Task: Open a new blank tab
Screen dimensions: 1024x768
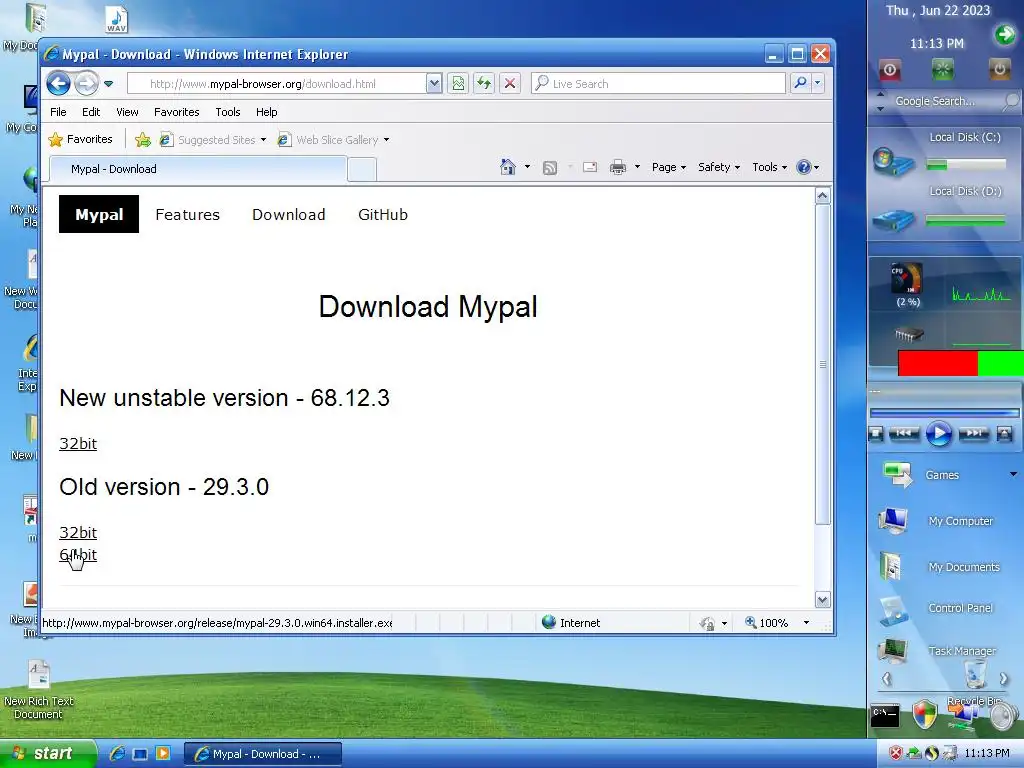Action: 362,169
